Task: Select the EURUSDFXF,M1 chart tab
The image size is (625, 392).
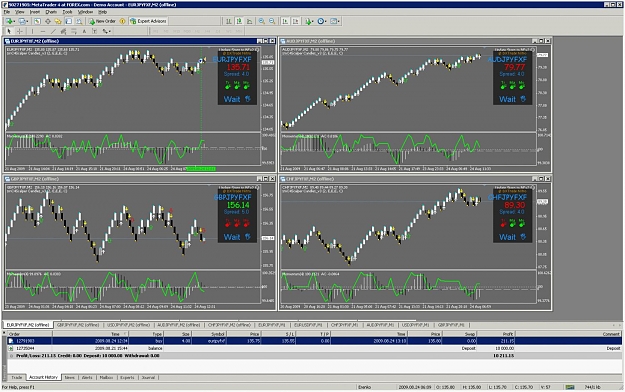Action: (x=309, y=325)
